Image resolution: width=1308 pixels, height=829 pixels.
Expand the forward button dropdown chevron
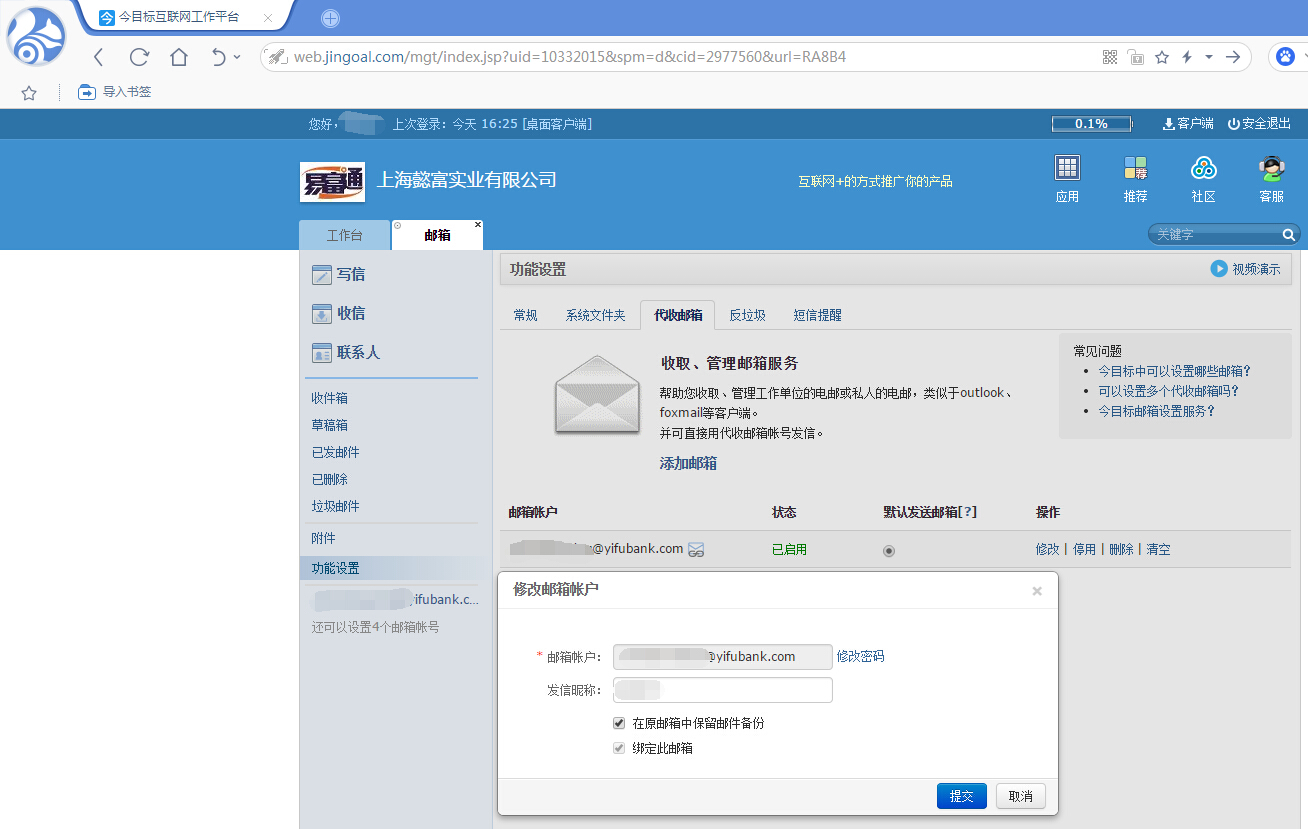click(1208, 57)
